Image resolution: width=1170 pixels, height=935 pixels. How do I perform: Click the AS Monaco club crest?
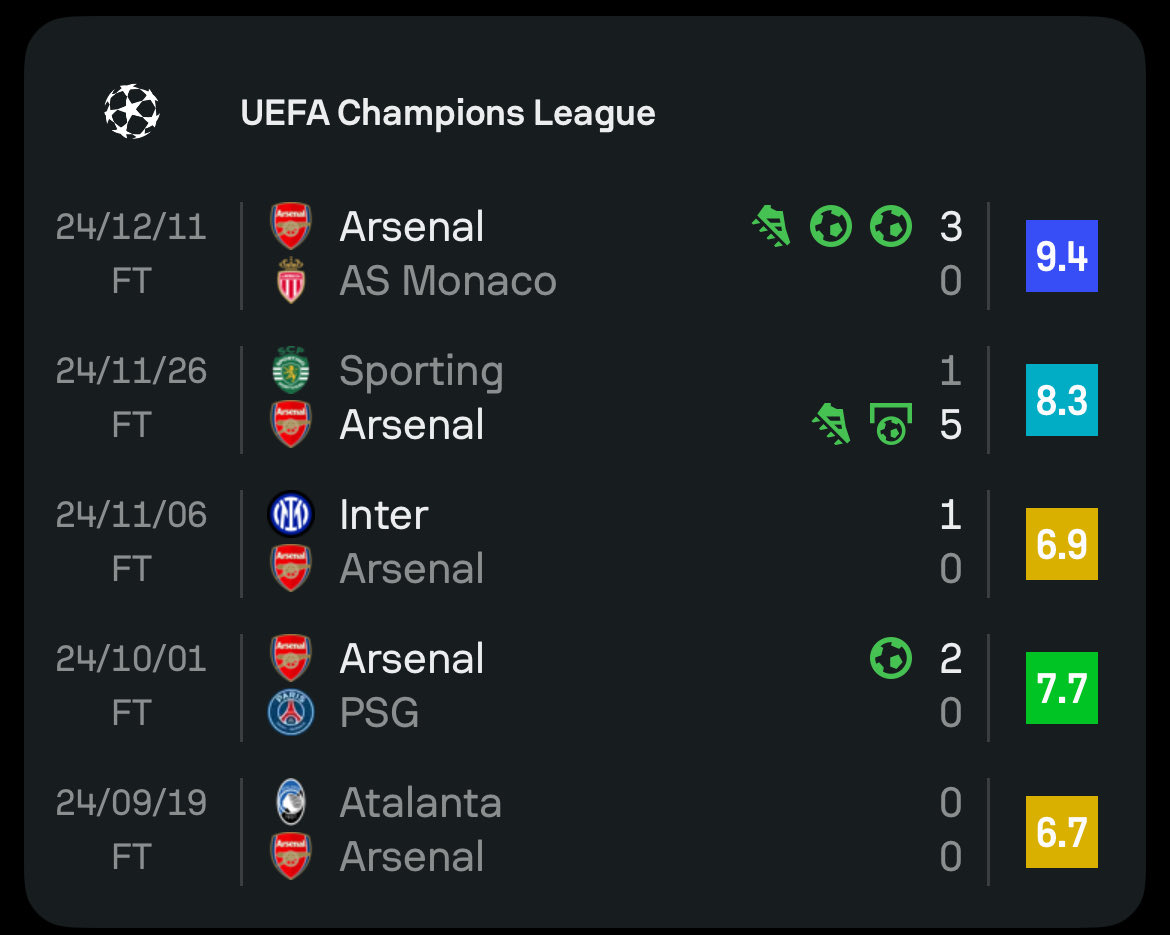pos(291,280)
